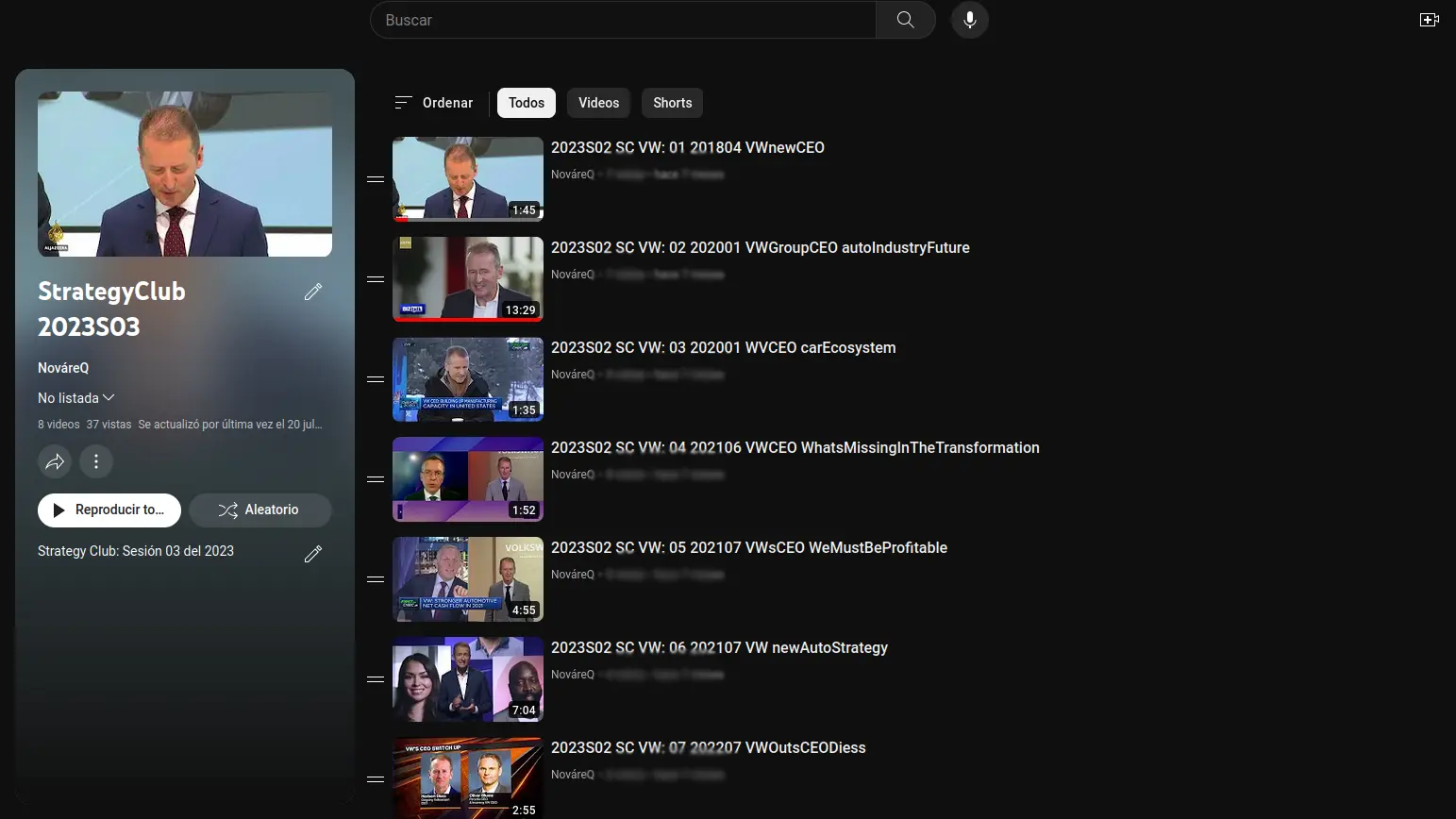Select the Todos filter chip
The width and height of the screenshot is (1456, 819).
[x=527, y=103]
